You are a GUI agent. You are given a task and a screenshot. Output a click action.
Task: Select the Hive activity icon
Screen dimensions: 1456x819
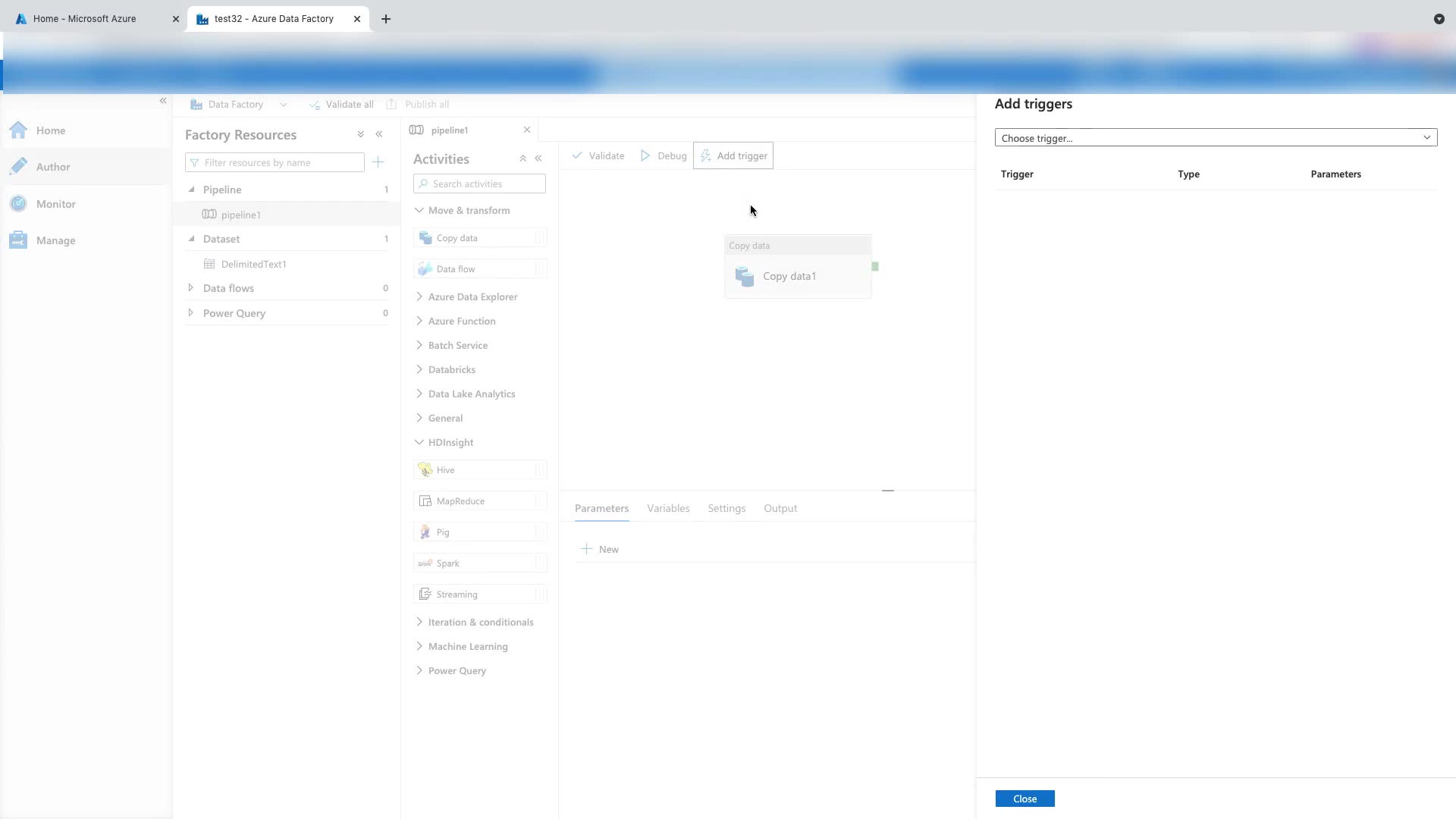[x=425, y=470]
